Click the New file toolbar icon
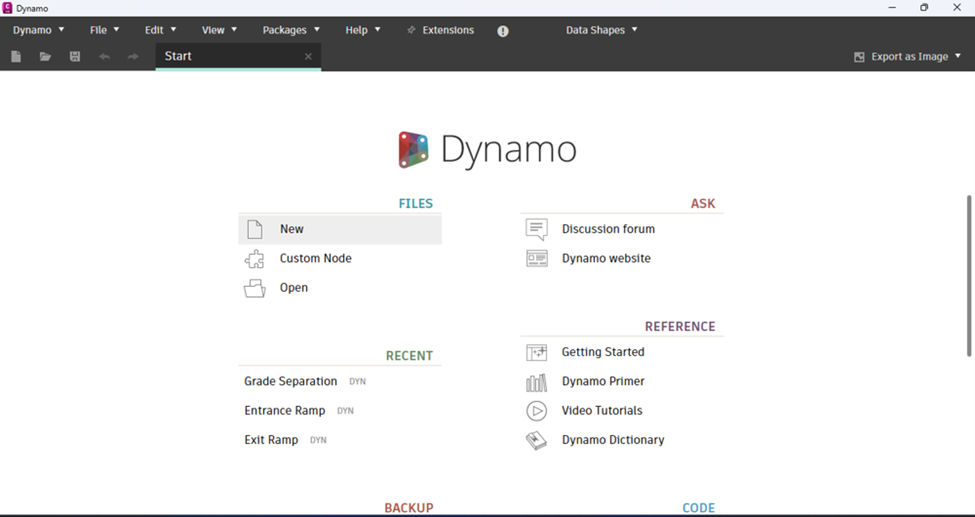 16,57
